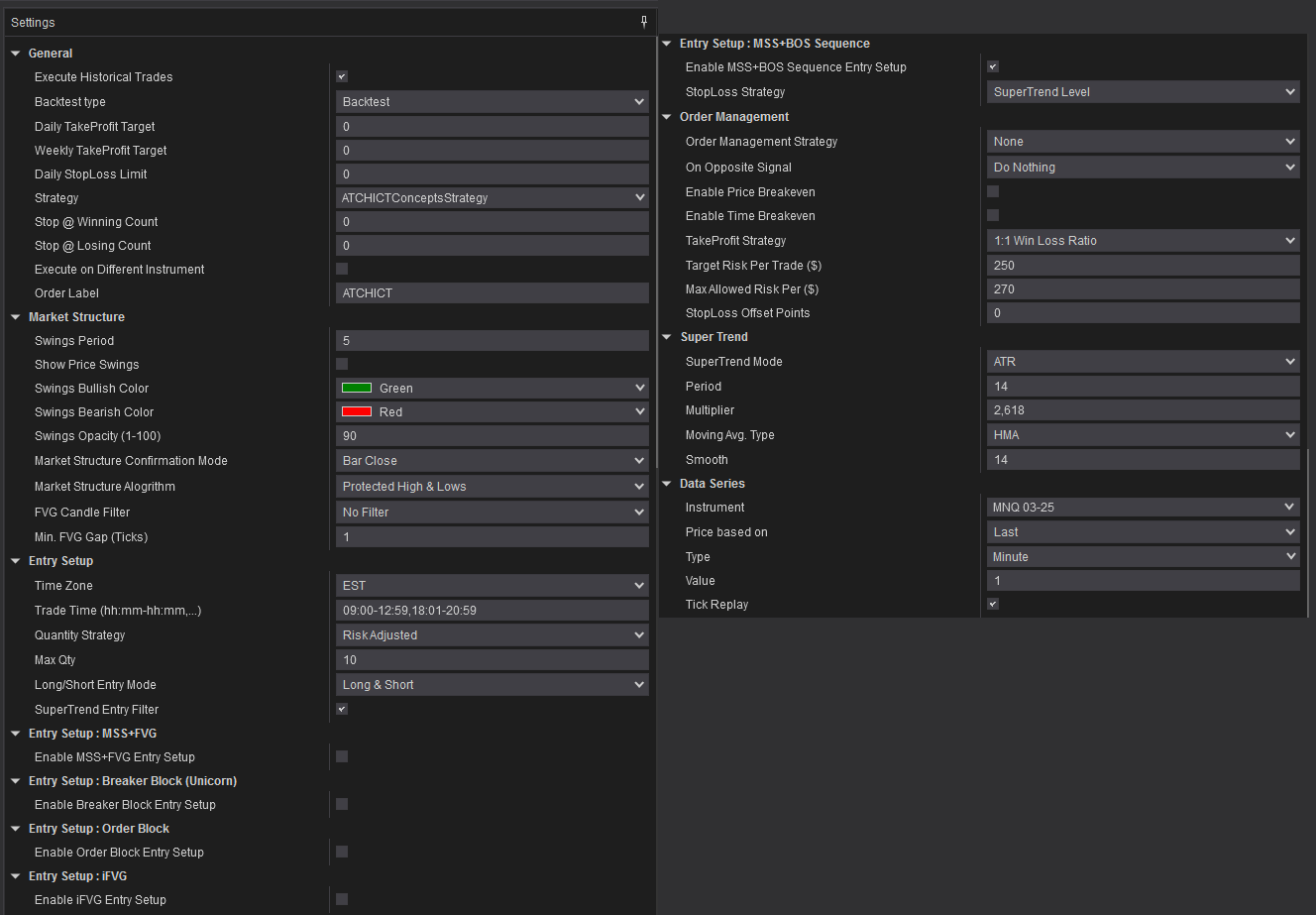The image size is (1316, 915).
Task: Click the Trade Time field
Action: pos(493,611)
